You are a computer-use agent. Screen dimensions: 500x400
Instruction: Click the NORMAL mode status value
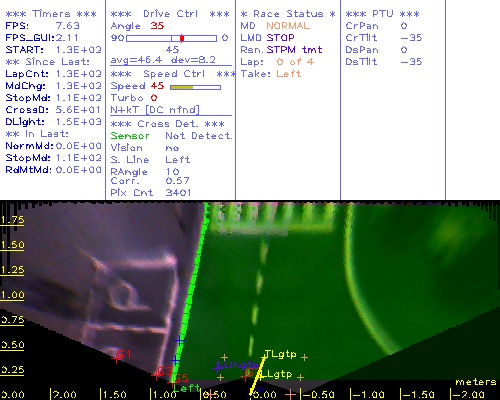click(x=288, y=26)
